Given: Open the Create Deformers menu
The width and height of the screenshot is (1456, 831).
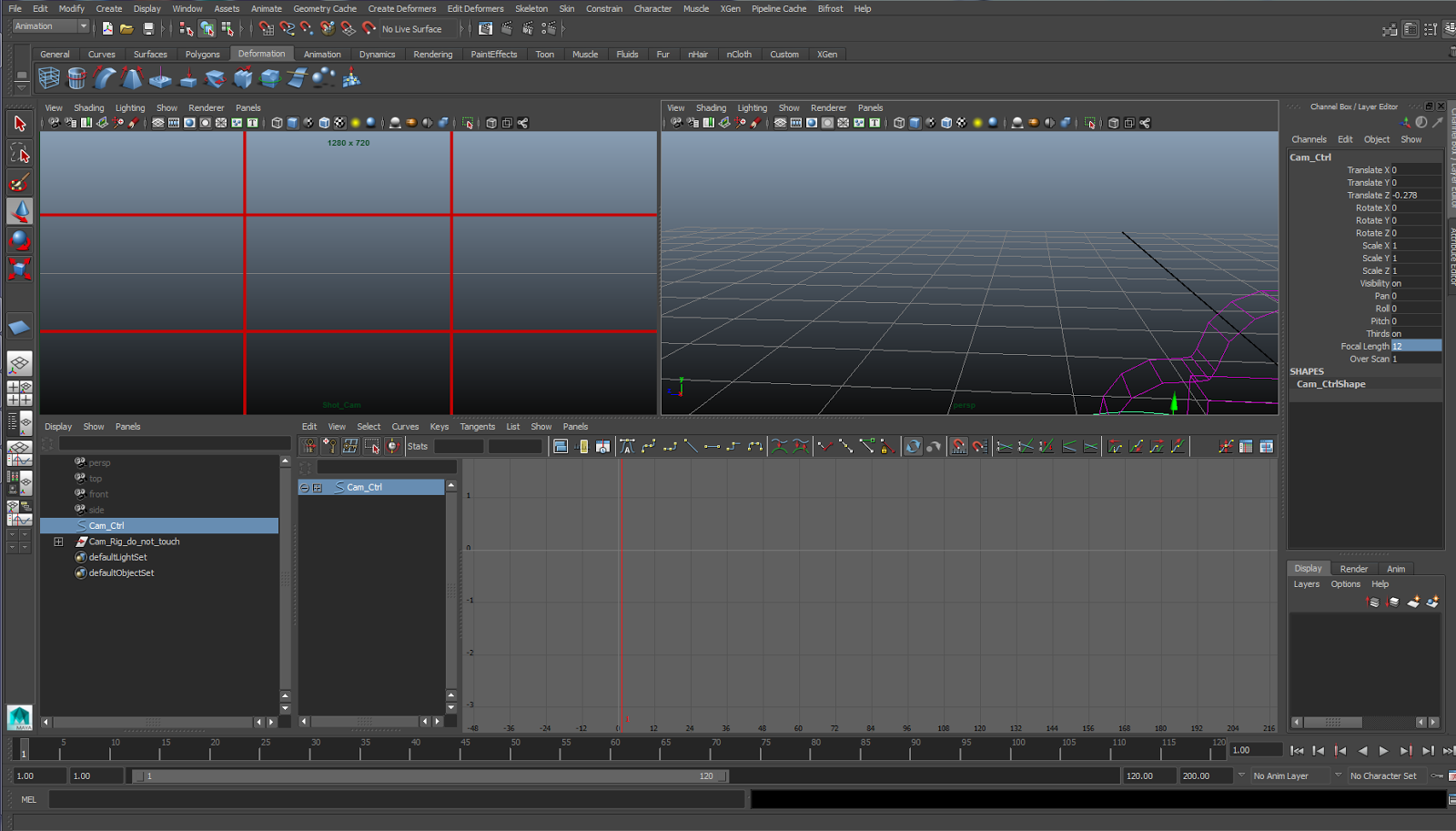Looking at the screenshot, I should (x=402, y=9).
